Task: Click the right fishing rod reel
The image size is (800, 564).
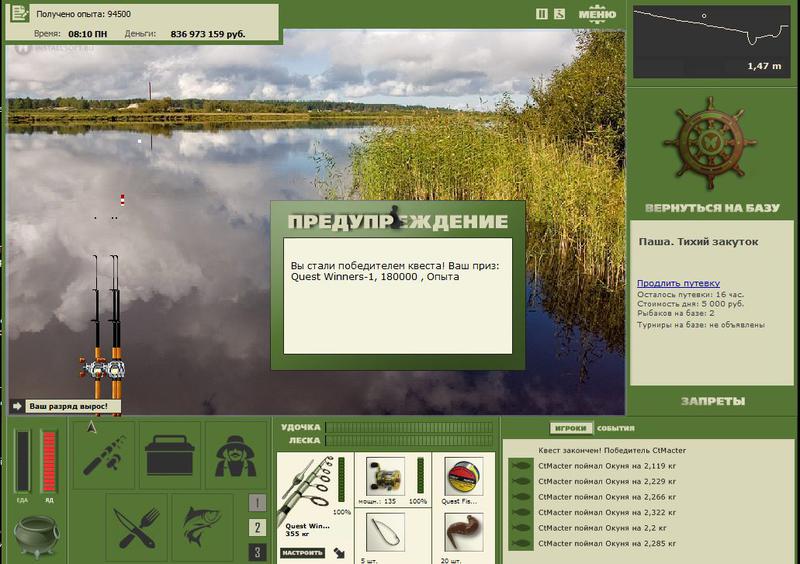Action: point(116,368)
